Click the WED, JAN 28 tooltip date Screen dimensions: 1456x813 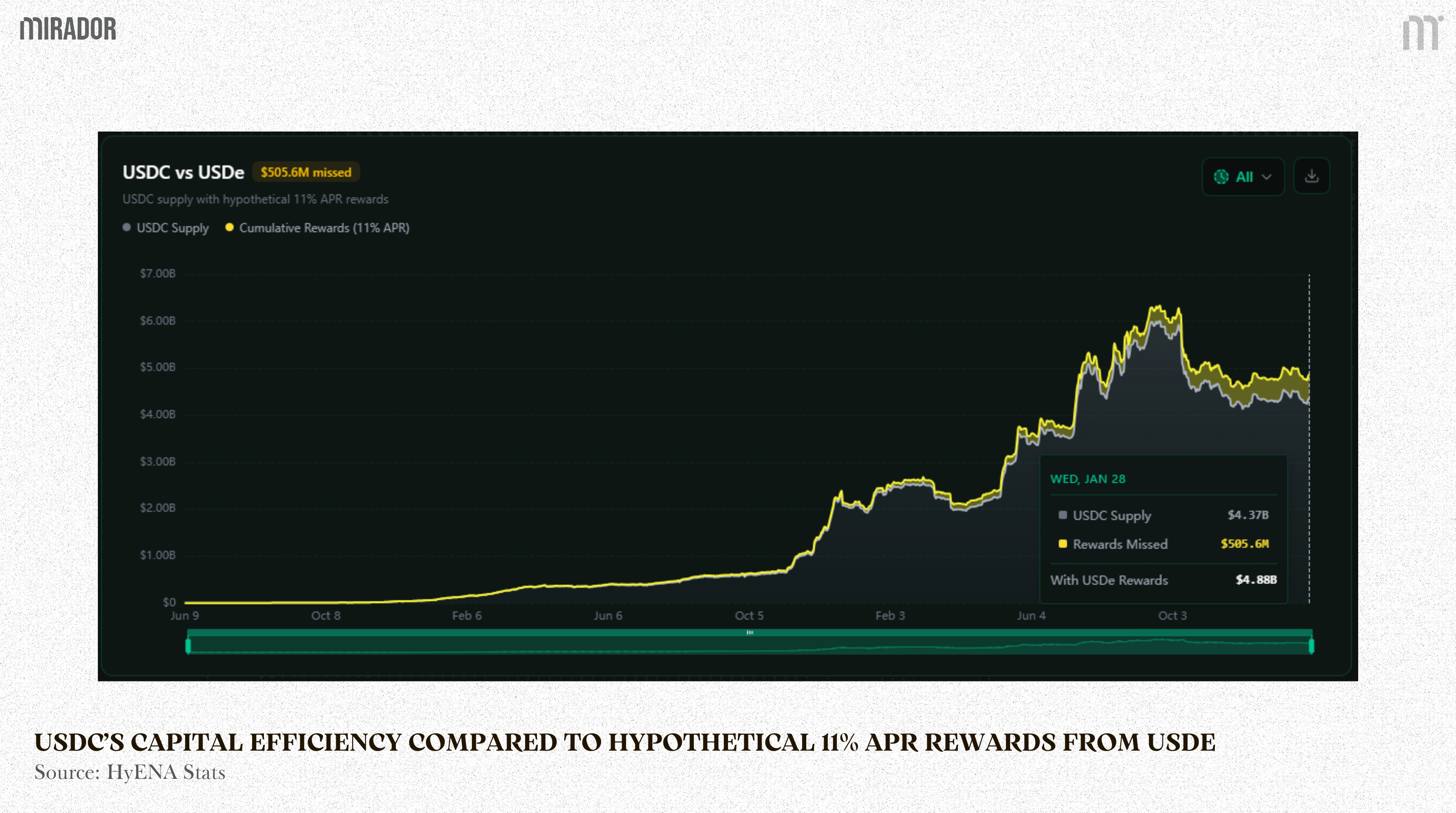1087,479
